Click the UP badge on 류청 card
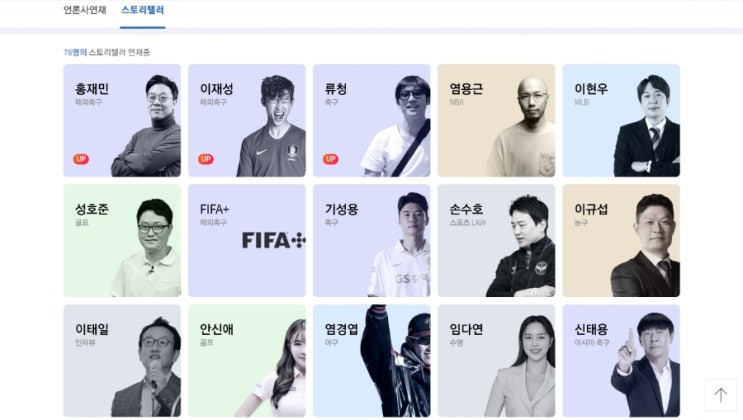 (x=331, y=159)
